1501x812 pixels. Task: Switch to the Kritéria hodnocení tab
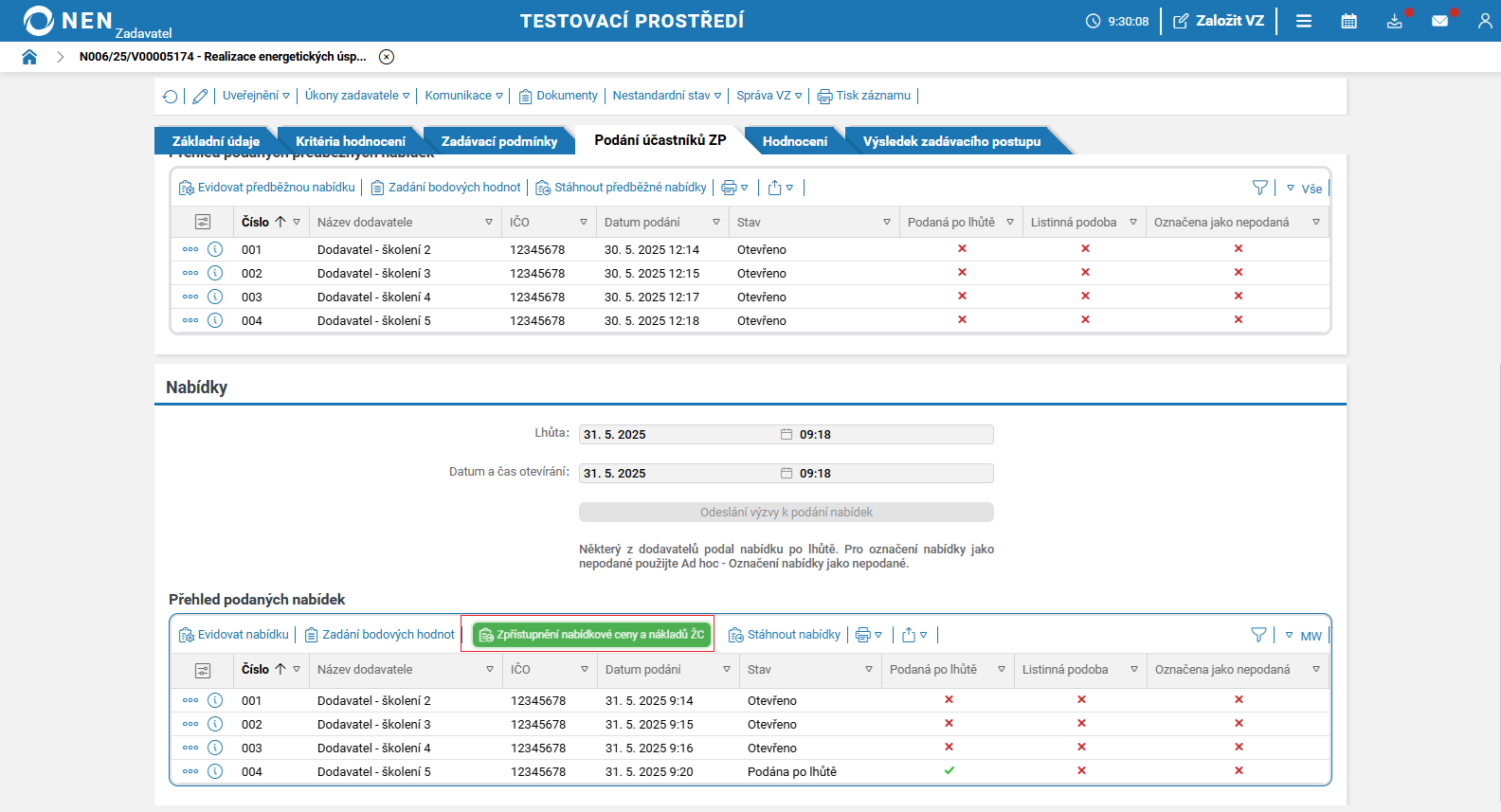point(350,141)
